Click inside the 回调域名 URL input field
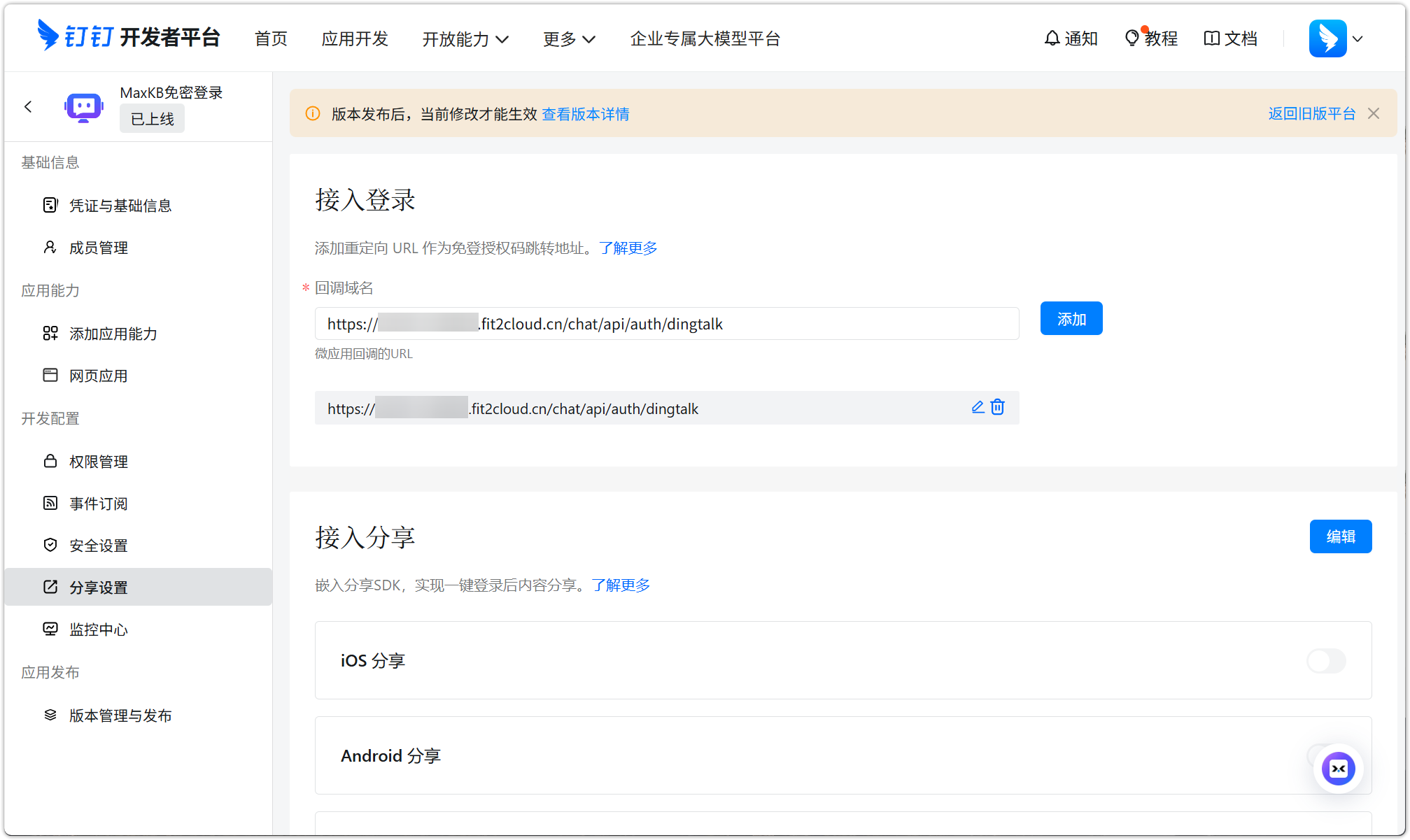This screenshot has height=840, width=1410. tap(666, 323)
